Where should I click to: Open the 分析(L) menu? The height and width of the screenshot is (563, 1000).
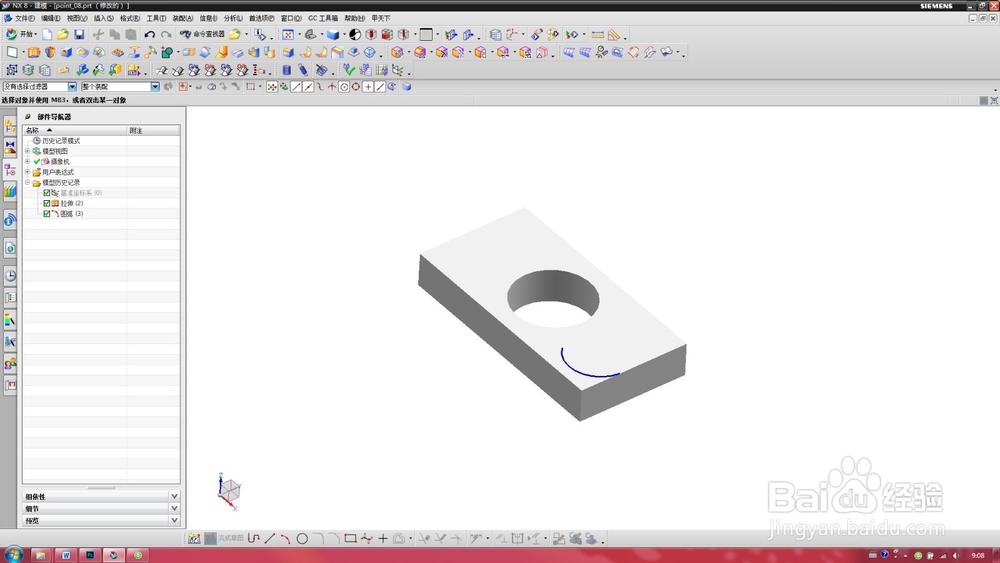(x=233, y=18)
